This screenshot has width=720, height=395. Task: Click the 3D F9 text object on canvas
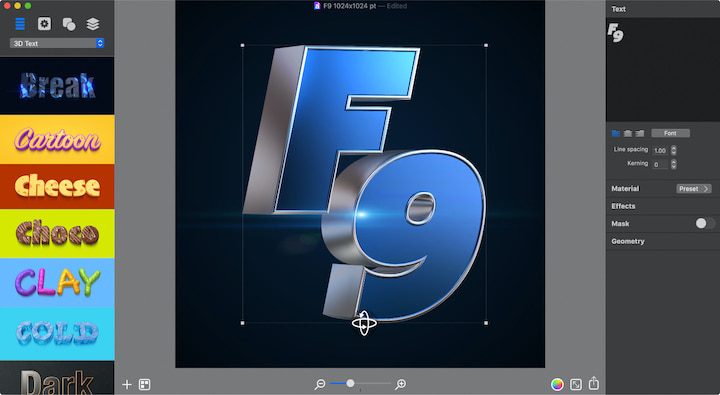coord(364,184)
